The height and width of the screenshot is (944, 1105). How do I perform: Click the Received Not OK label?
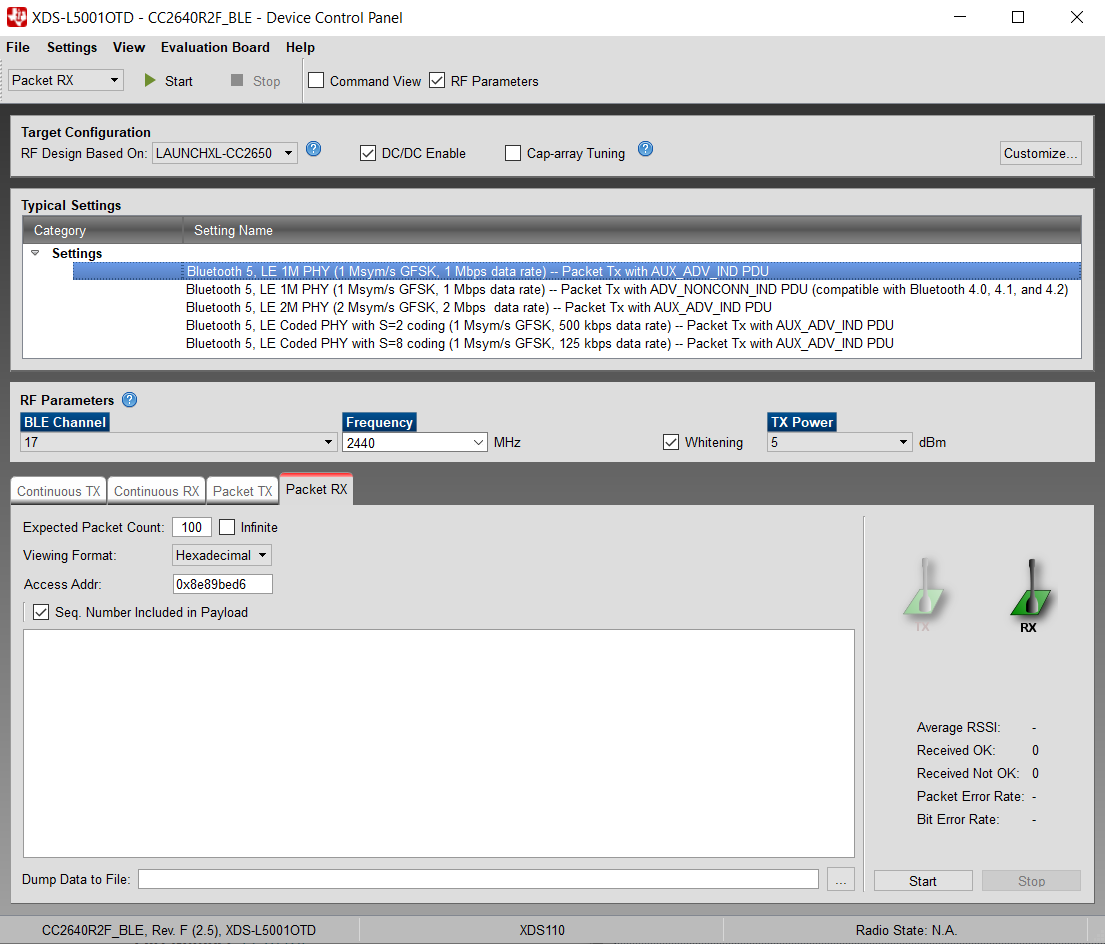pos(968,773)
